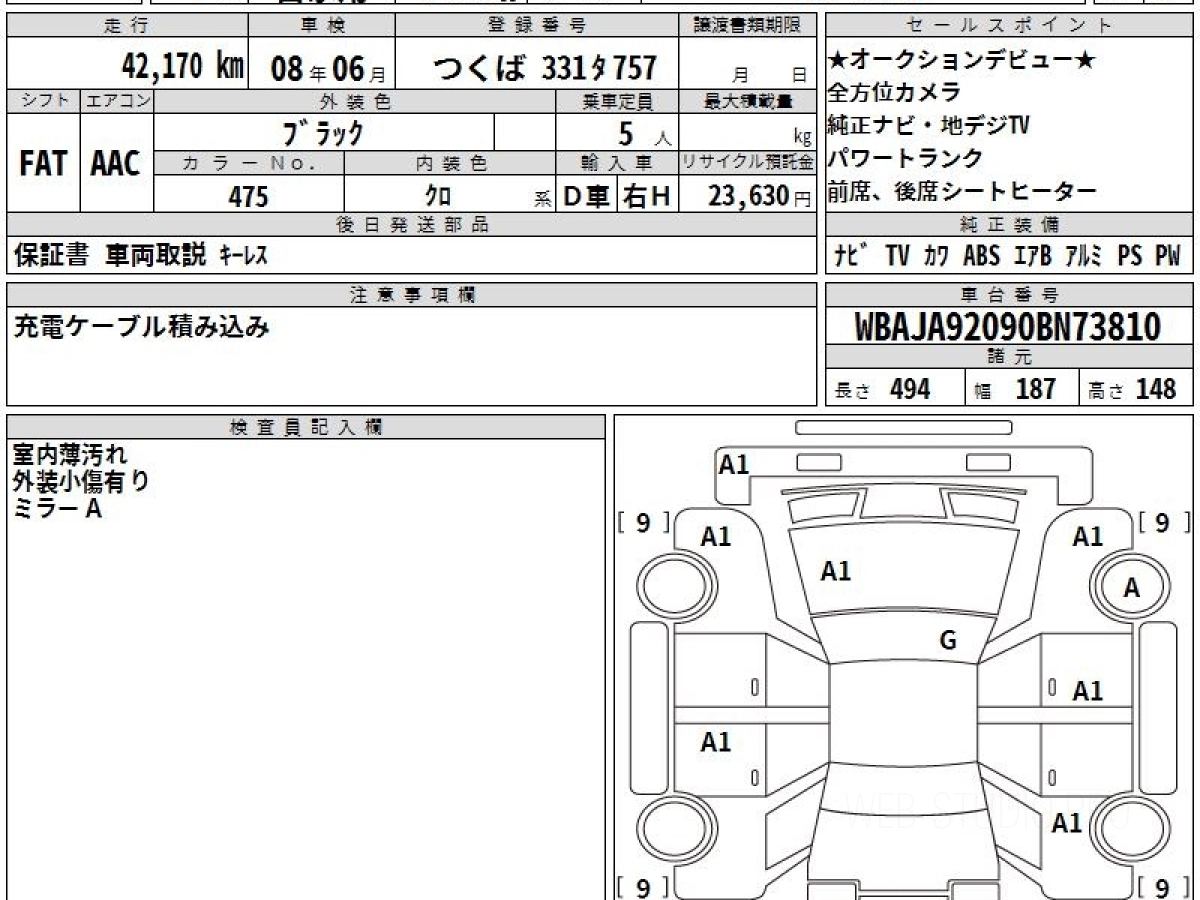Click the 最大積載量 header
This screenshot has width=1200, height=900.
click(x=747, y=101)
